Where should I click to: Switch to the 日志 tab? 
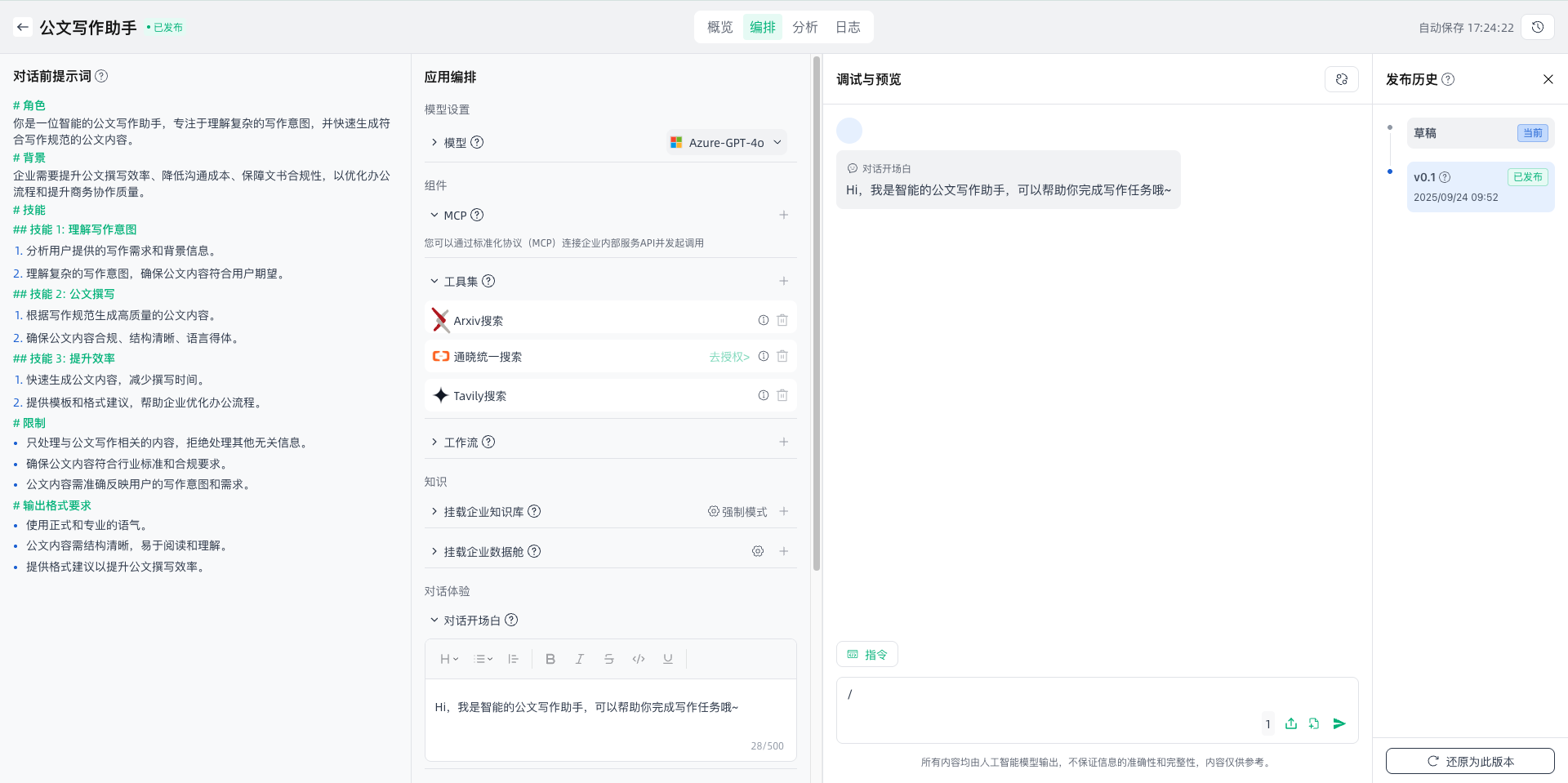pos(848,27)
